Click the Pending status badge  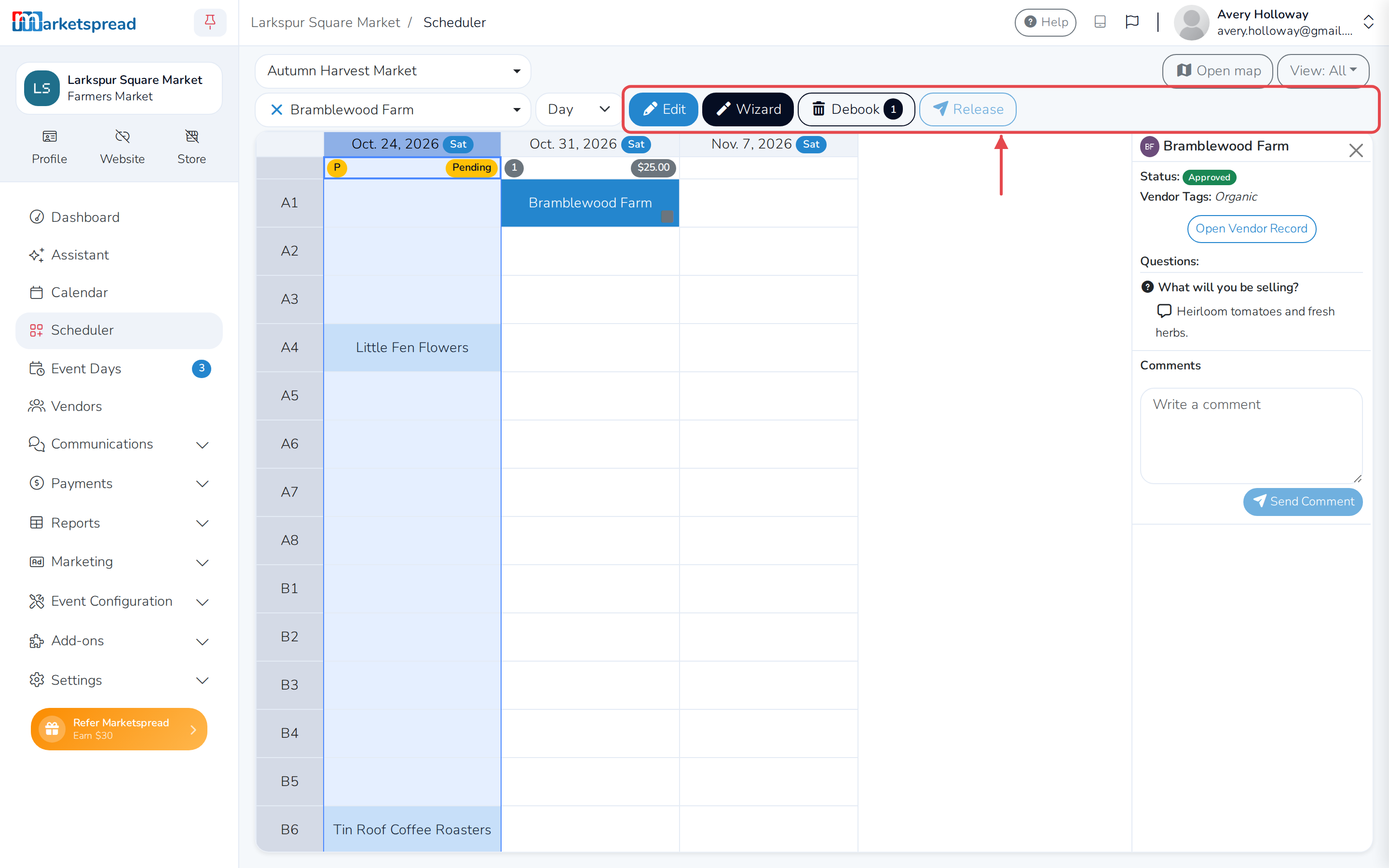click(471, 168)
